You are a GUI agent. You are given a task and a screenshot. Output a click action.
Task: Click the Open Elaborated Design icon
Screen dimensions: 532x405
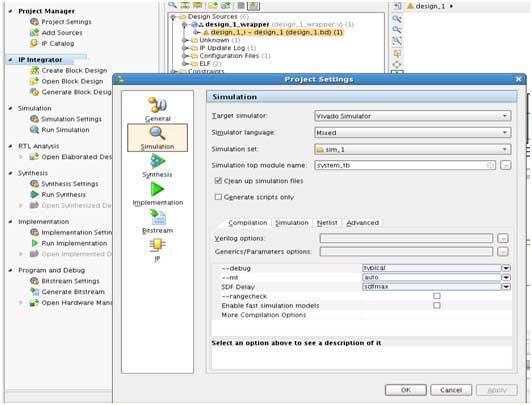(34, 157)
